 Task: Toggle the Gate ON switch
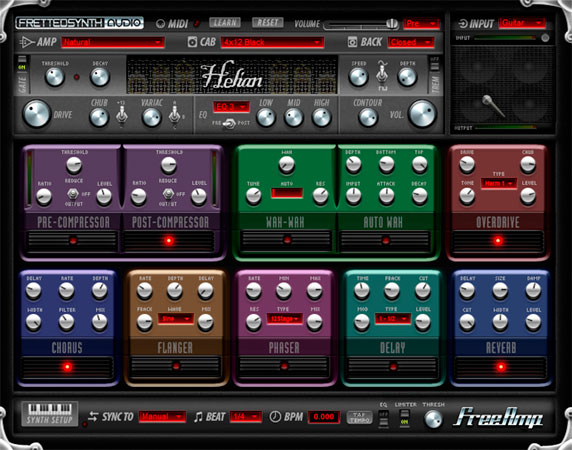[22, 63]
